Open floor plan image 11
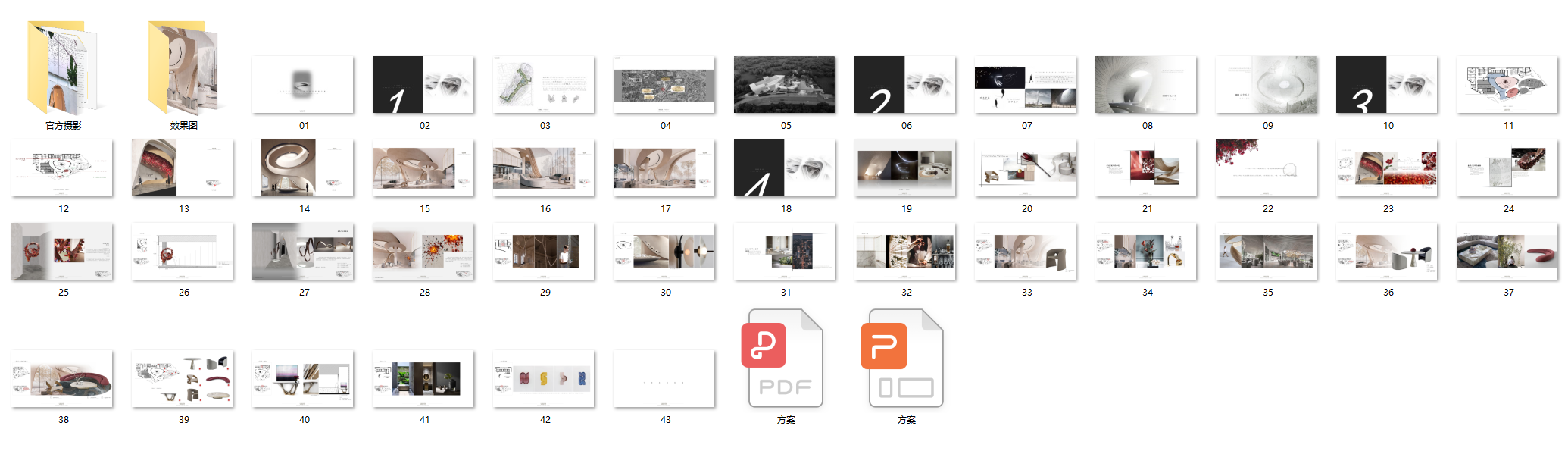1568x451 pixels. coord(1508,84)
